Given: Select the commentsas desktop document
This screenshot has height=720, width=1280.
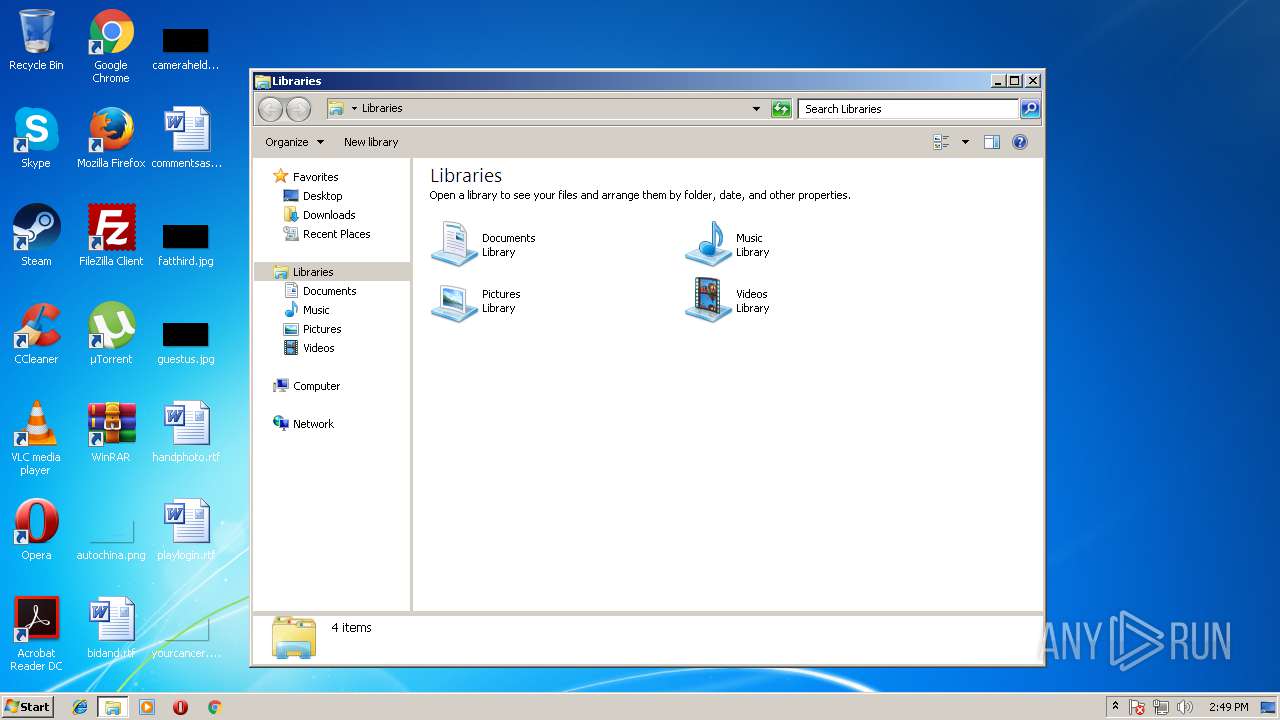Looking at the screenshot, I should 186,138.
